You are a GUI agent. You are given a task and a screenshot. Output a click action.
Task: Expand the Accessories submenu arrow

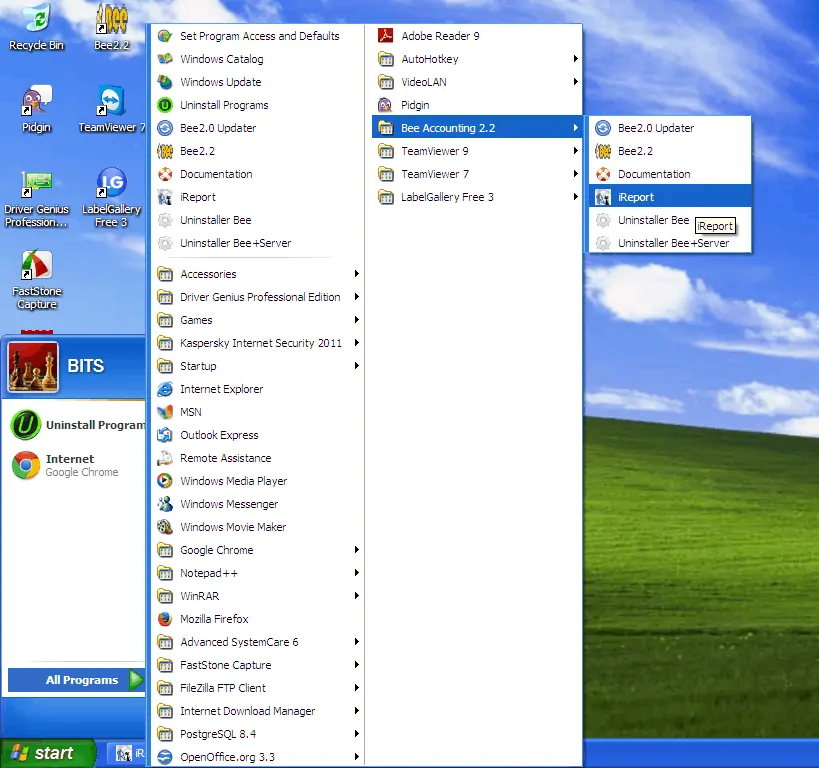click(356, 274)
